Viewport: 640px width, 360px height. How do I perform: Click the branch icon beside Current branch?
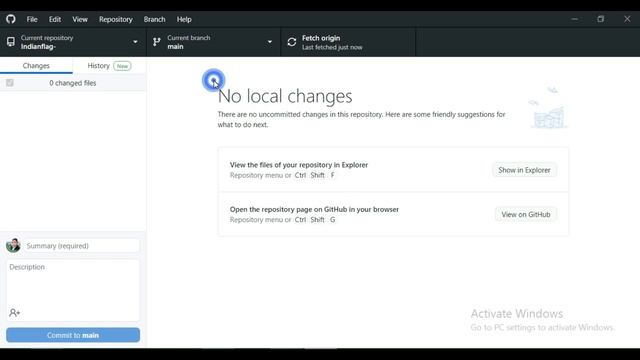click(157, 42)
